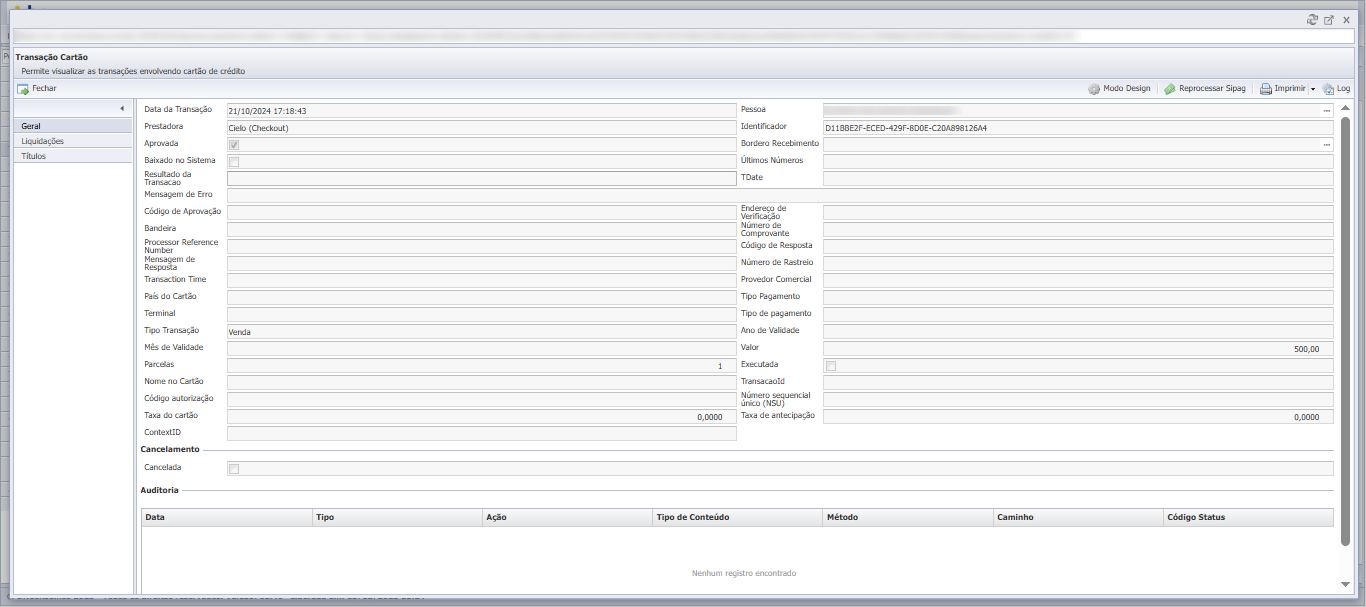The height and width of the screenshot is (607, 1366).
Task: Click the scrollbar down arrow
Action: pos(1345,584)
